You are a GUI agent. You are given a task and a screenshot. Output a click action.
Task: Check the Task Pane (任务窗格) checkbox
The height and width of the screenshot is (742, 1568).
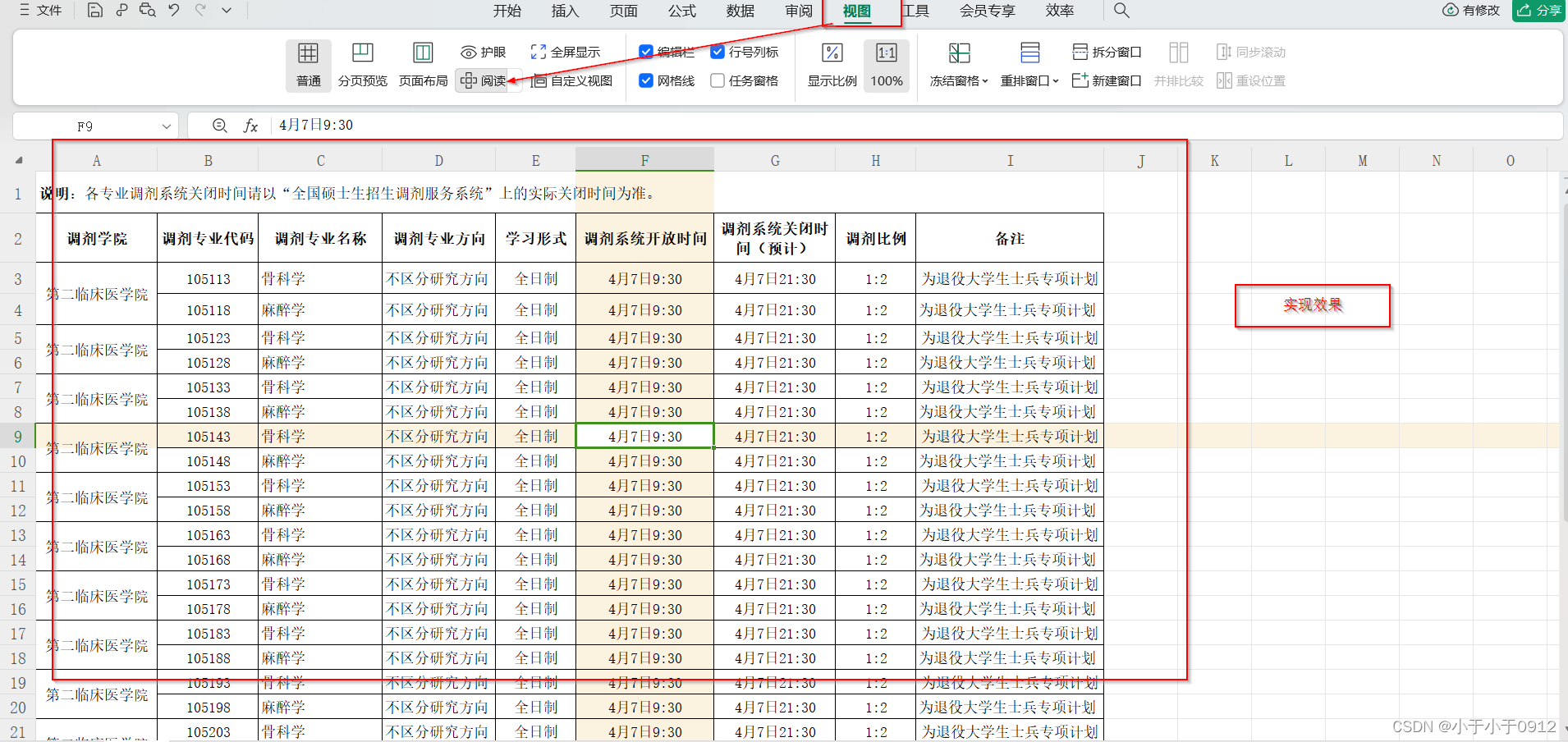pyautogui.click(x=718, y=80)
